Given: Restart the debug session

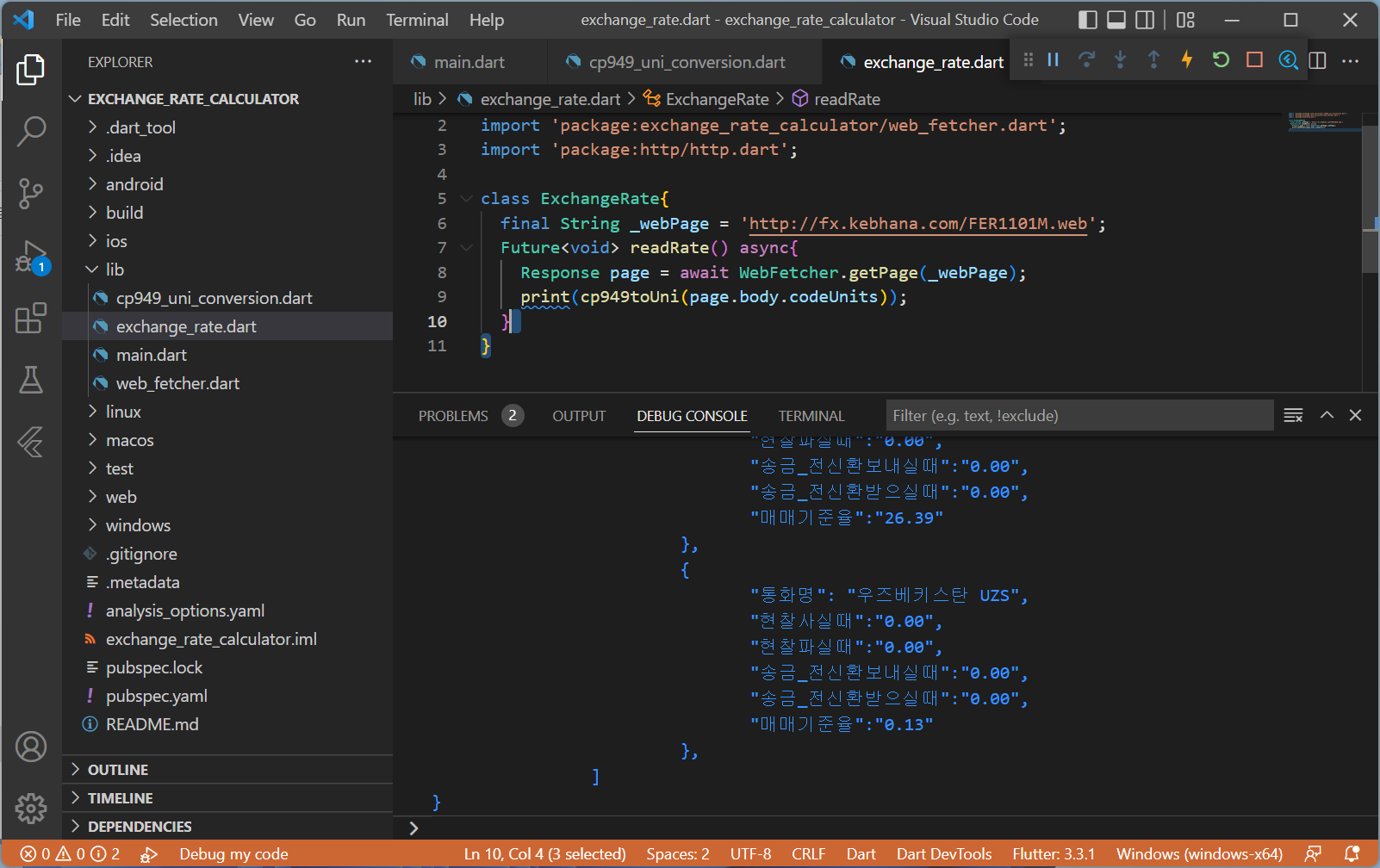Looking at the screenshot, I should coord(1221,59).
